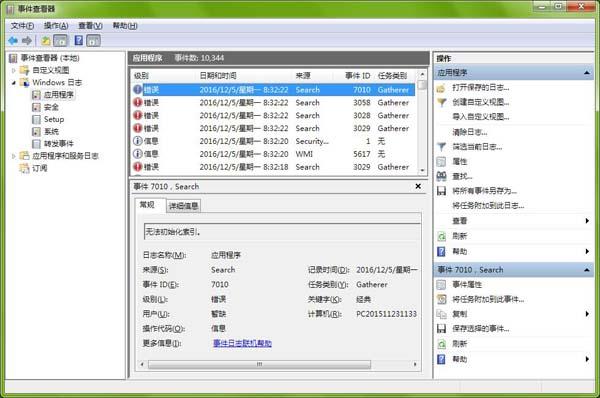The image size is (600, 398).
Task: Click 将任务附加到此日志 action
Action: point(488,206)
